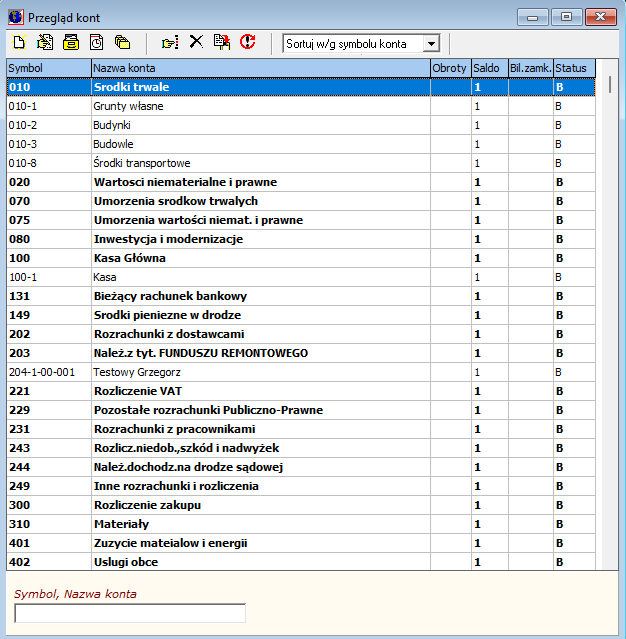Select the Budynki account row
This screenshot has width=626, height=639.
tap(301, 125)
